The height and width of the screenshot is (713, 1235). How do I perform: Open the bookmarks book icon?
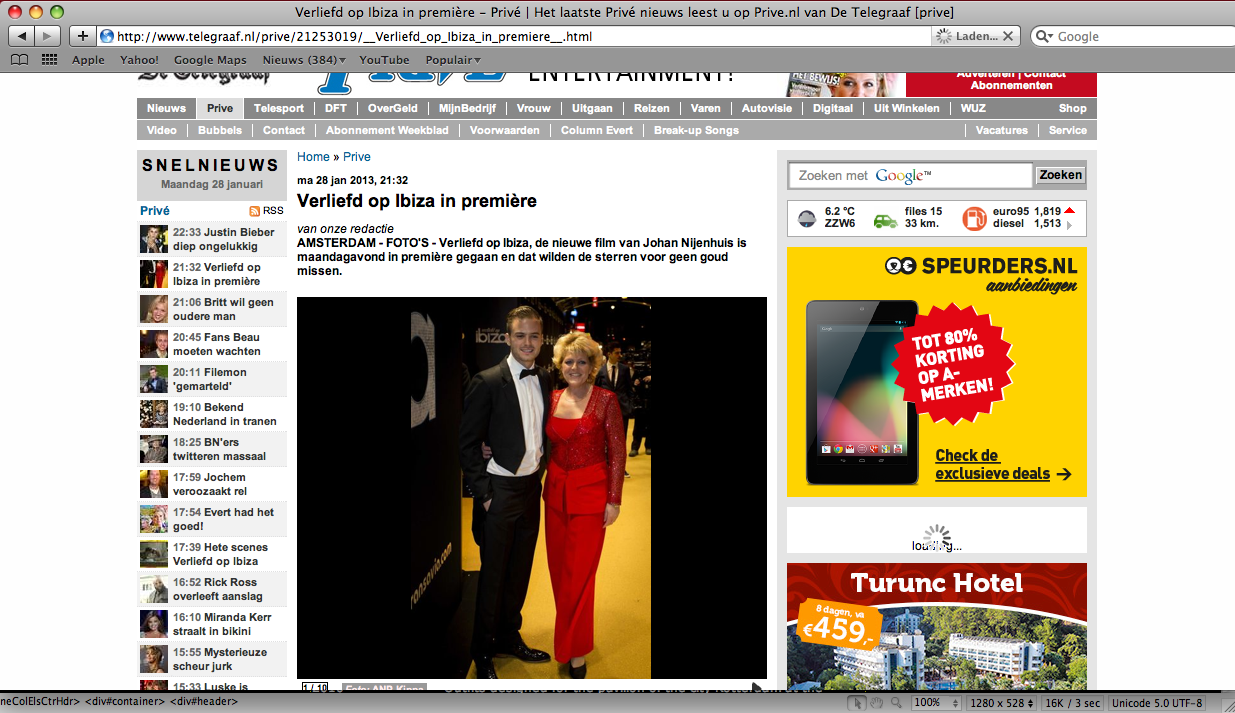point(19,60)
